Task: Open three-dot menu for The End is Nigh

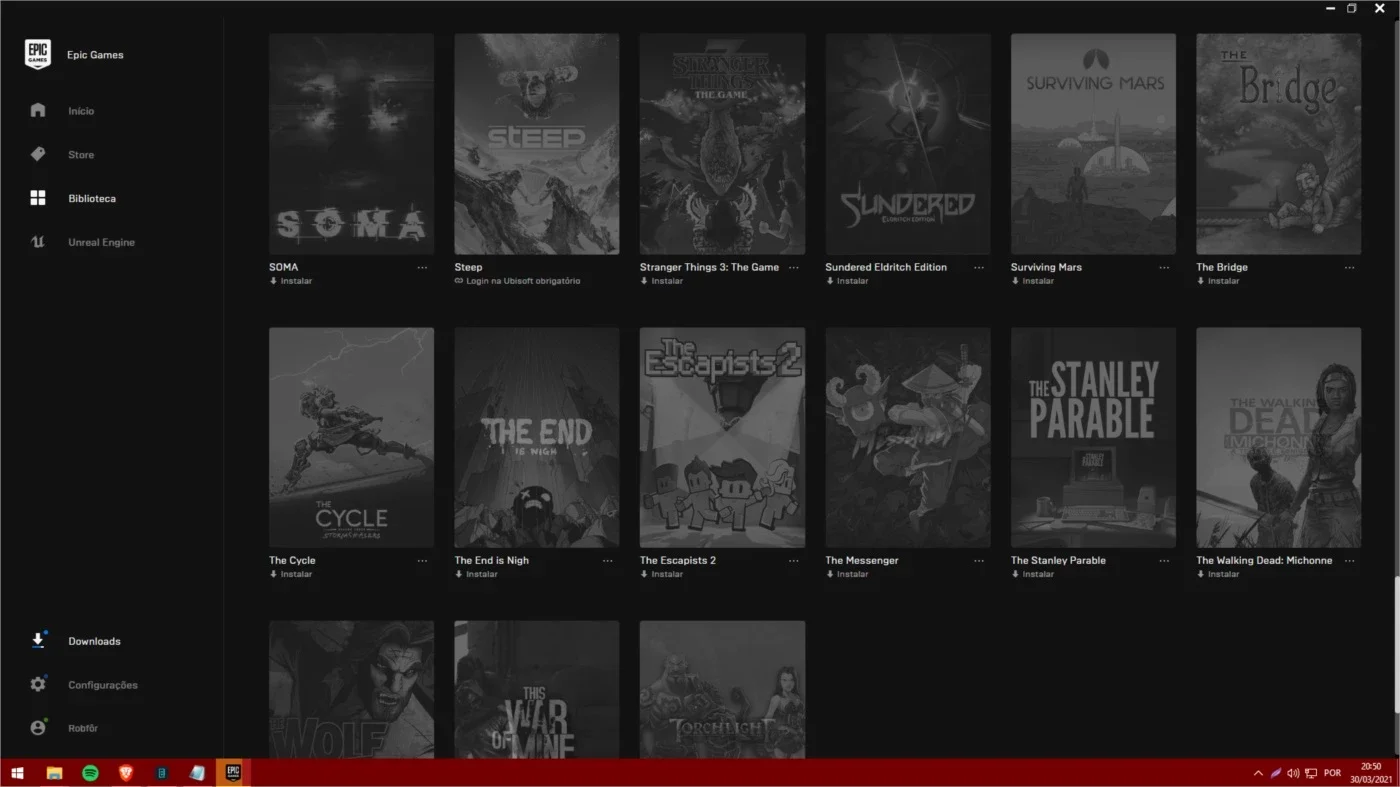Action: coord(608,560)
